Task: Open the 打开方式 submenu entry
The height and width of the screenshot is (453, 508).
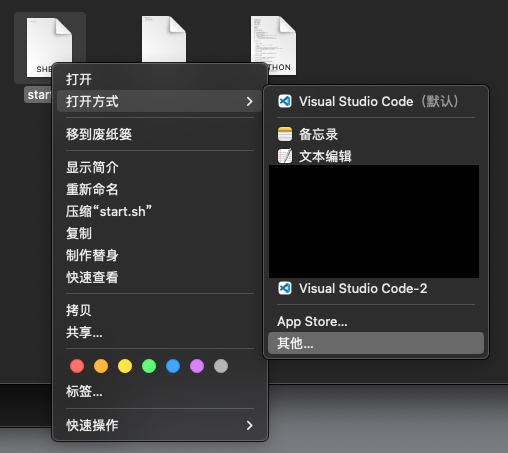Action: coord(159,101)
